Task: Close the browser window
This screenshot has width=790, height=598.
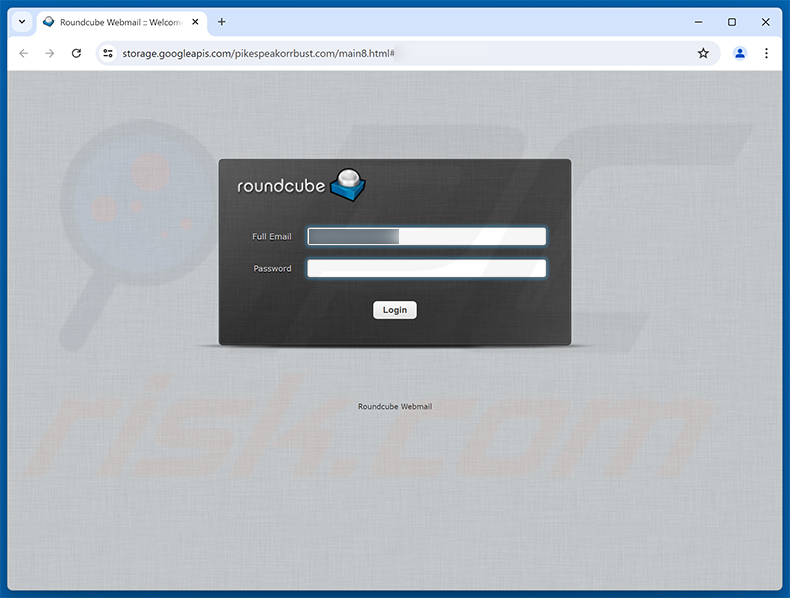Action: pyautogui.click(x=765, y=22)
